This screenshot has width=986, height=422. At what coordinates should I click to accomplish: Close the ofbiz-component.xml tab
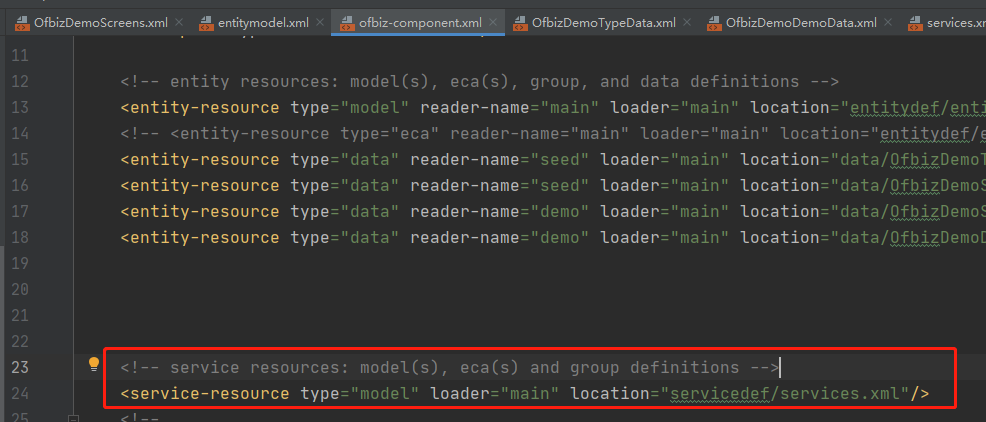(494, 22)
